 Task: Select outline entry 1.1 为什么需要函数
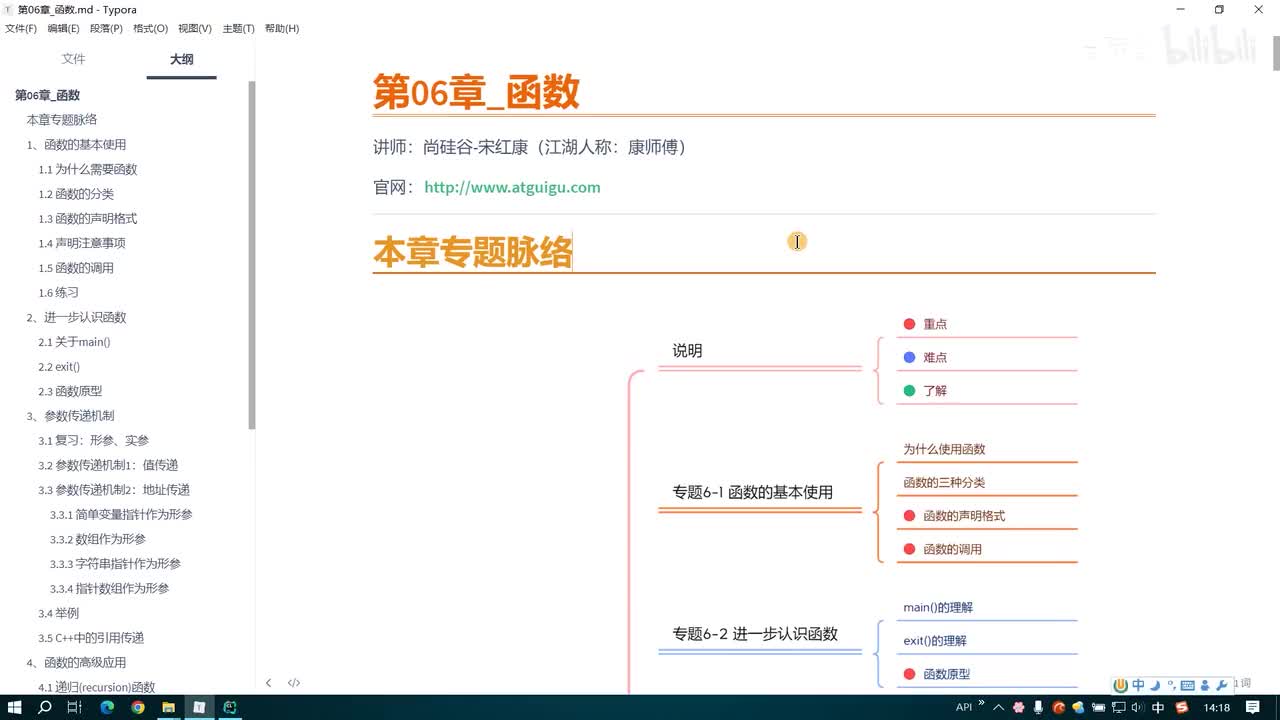[x=88, y=170]
